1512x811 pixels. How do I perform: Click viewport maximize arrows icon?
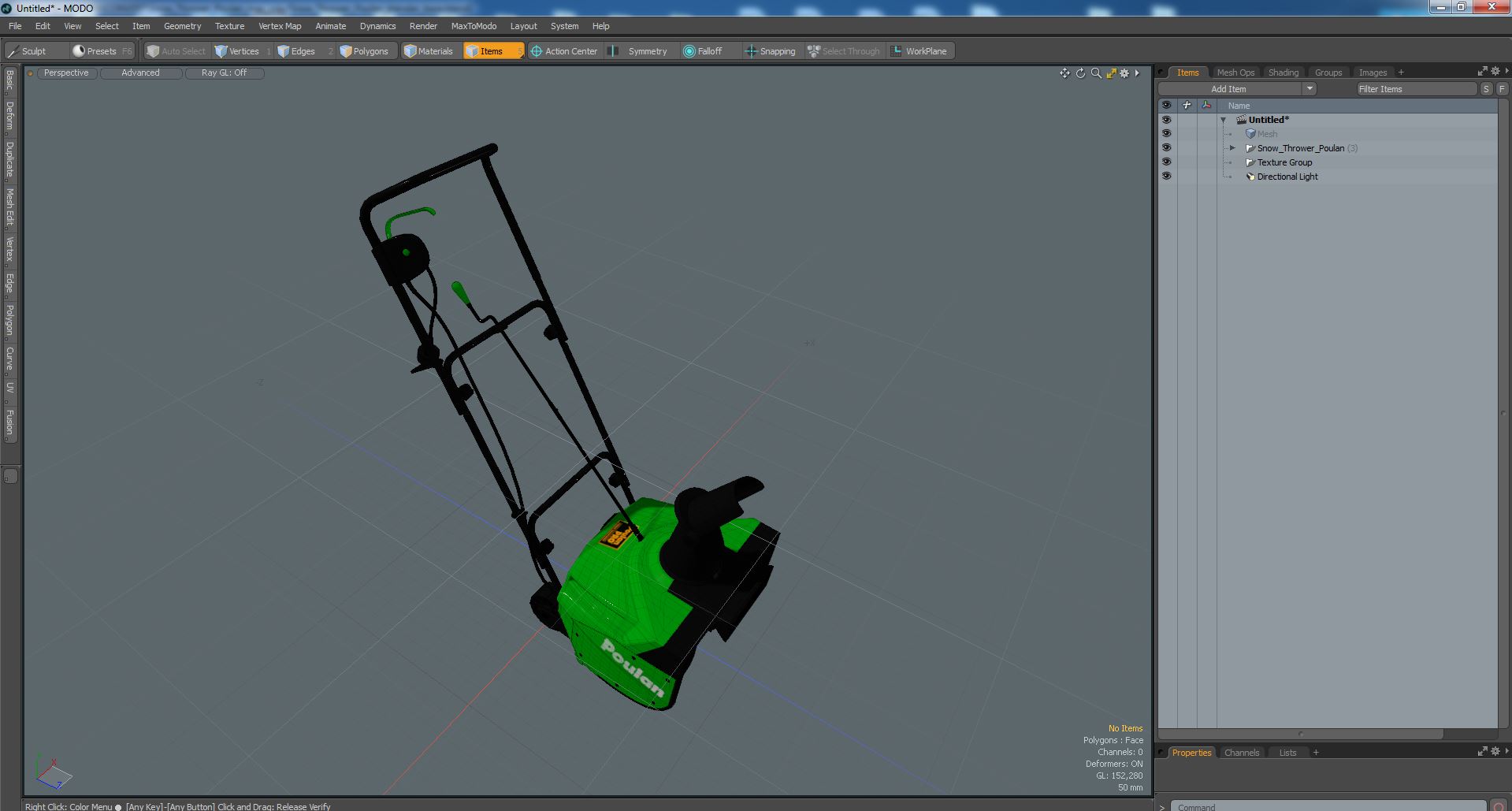(1111, 73)
